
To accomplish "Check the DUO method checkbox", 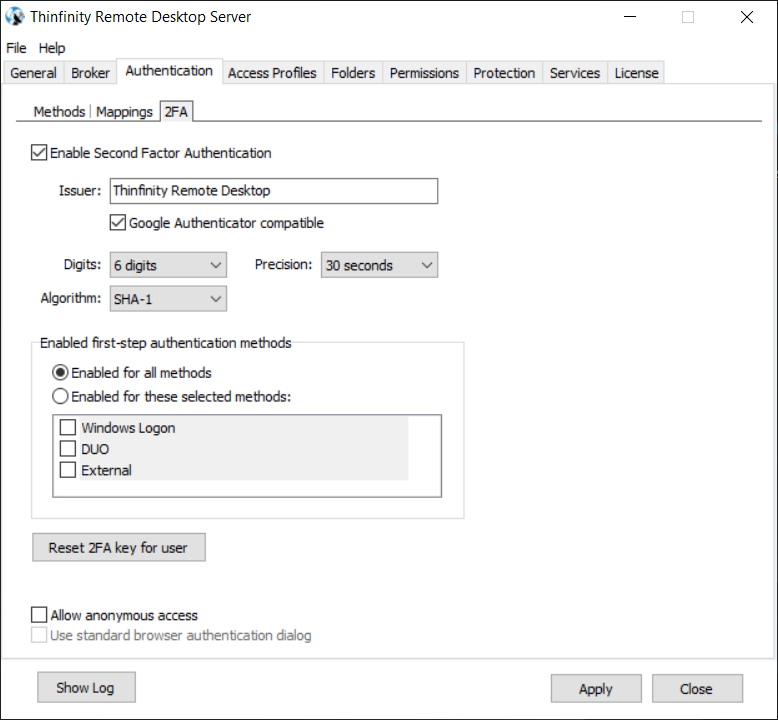I will click(67, 449).
